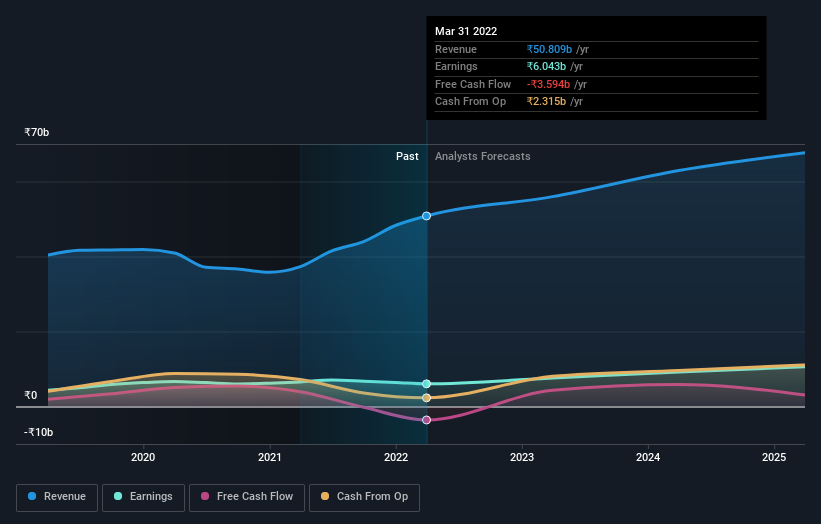Click the Mar 31 2022 tooltip date
Screen dimensions: 821x524
[466, 31]
